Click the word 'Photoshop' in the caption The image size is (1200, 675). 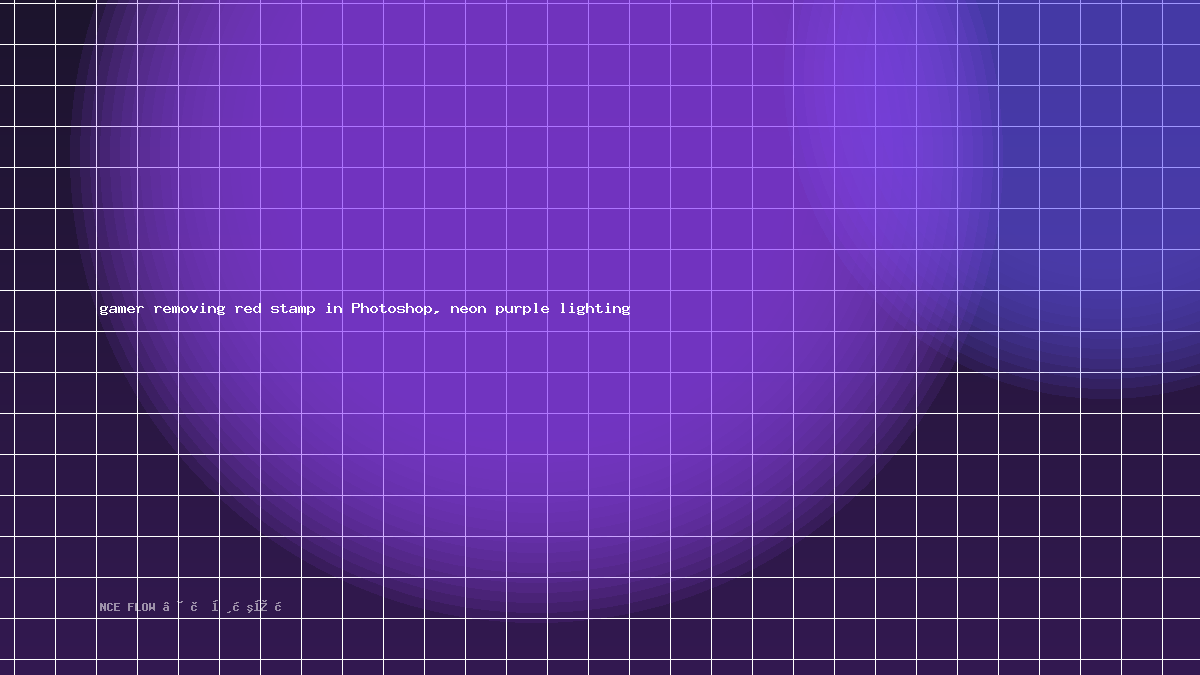393,309
